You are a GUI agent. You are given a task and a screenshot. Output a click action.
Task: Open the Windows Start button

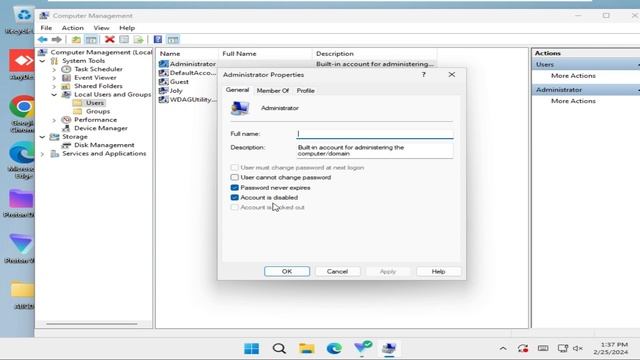click(x=251, y=349)
